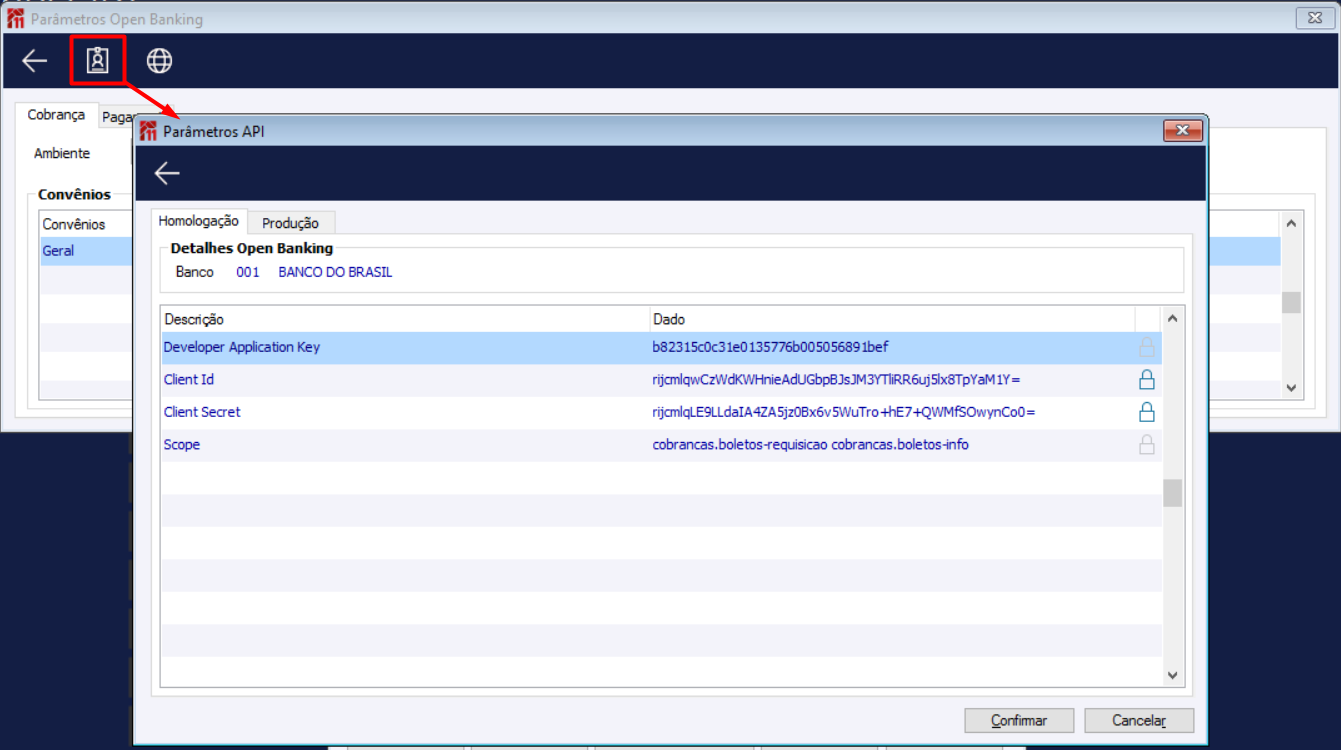Open API parameters using the badge toolbar icon
This screenshot has width=1341, height=750.
pyautogui.click(x=97, y=61)
